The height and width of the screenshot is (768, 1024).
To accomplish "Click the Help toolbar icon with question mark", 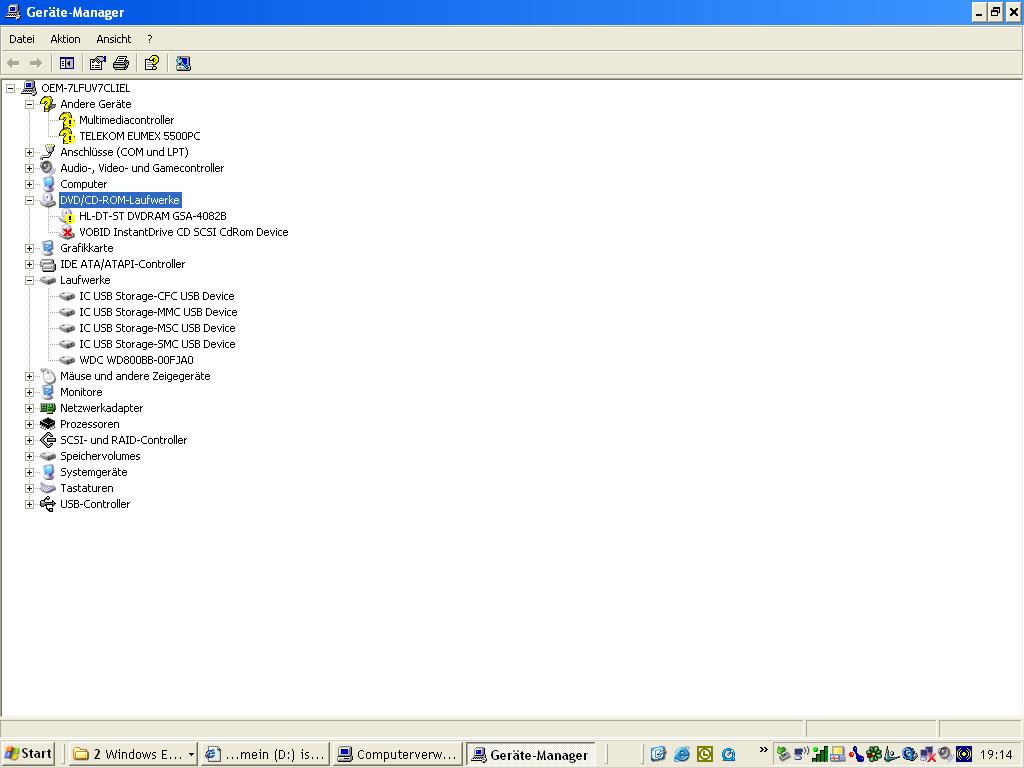I will coord(152,63).
